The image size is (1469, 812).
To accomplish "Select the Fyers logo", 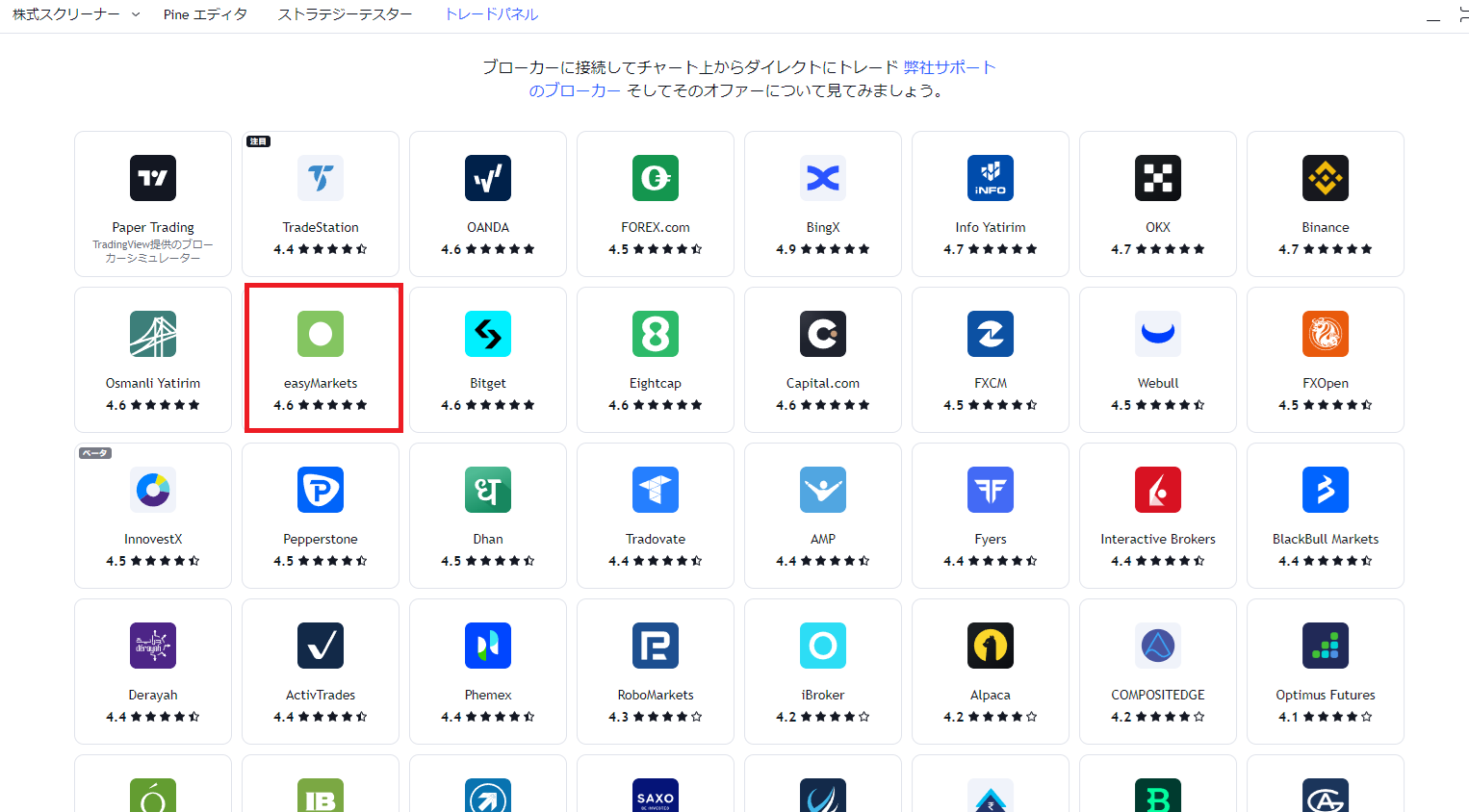I will pos(991,490).
